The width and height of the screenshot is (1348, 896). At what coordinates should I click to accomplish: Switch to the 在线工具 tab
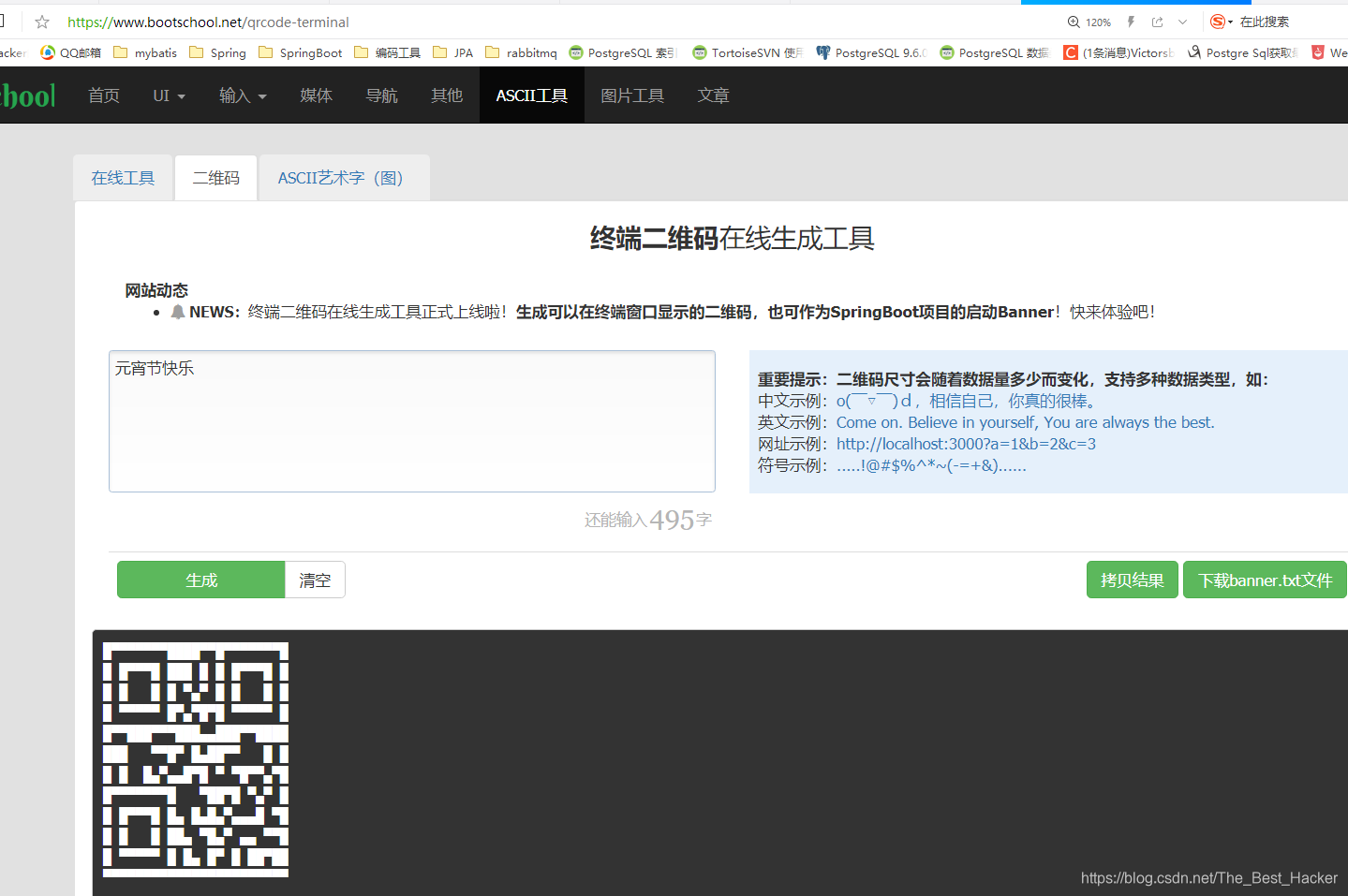coord(123,178)
